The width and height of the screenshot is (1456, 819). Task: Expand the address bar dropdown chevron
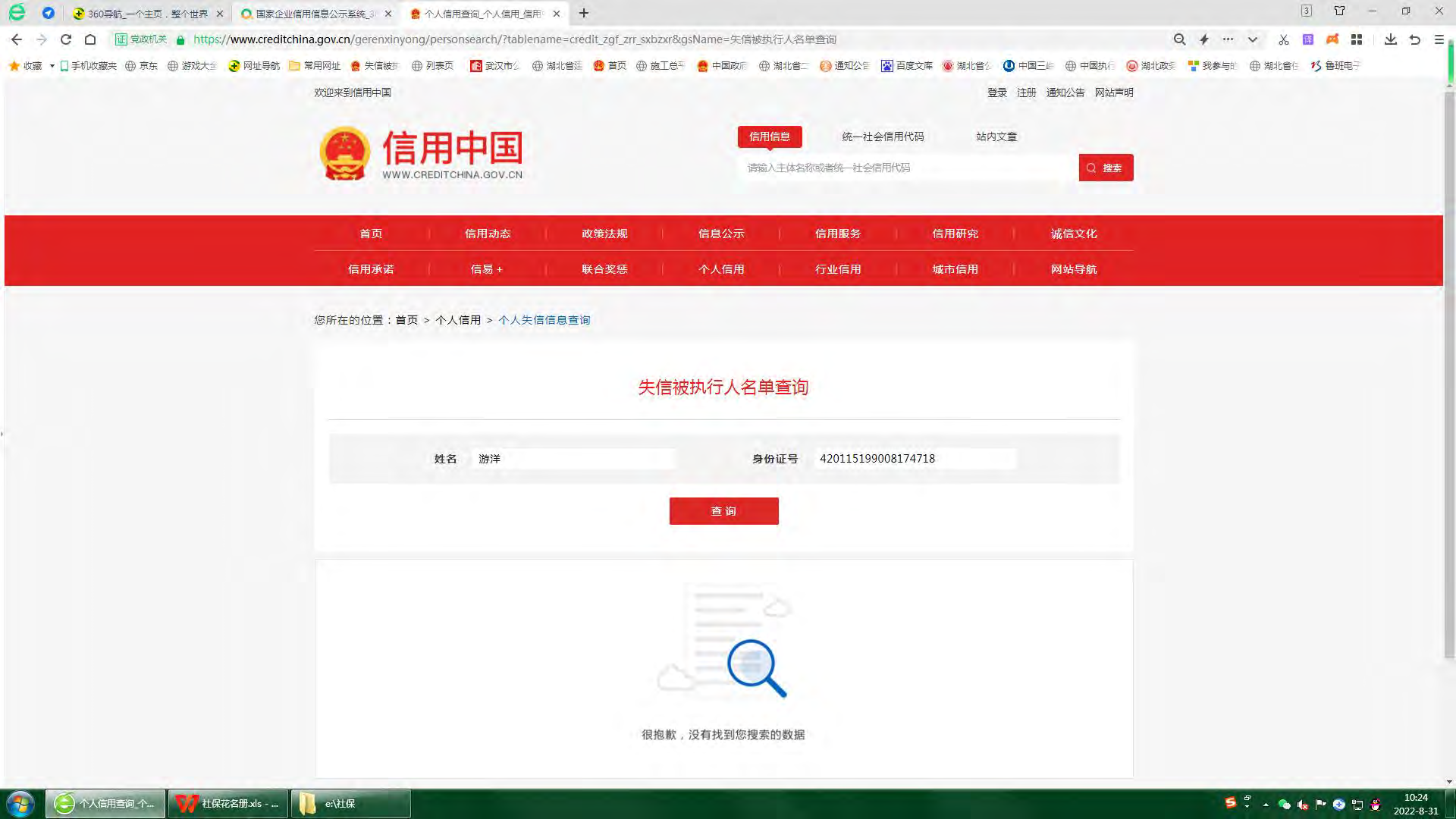pyautogui.click(x=1253, y=39)
